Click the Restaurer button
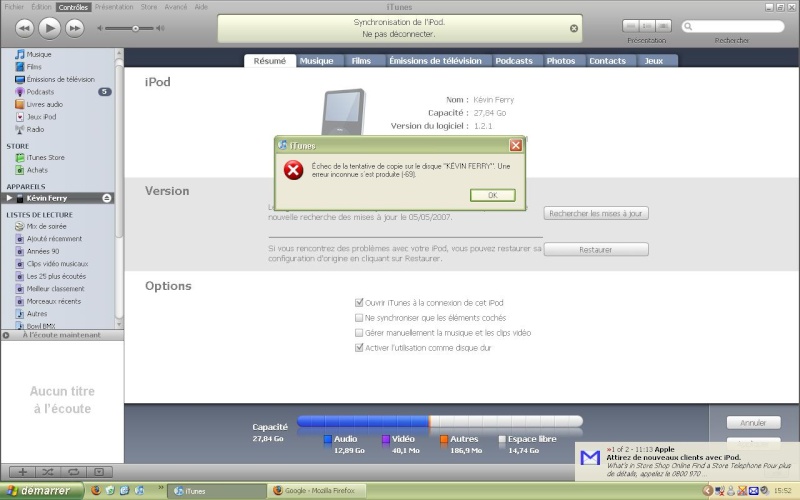800x500 pixels. [x=596, y=249]
